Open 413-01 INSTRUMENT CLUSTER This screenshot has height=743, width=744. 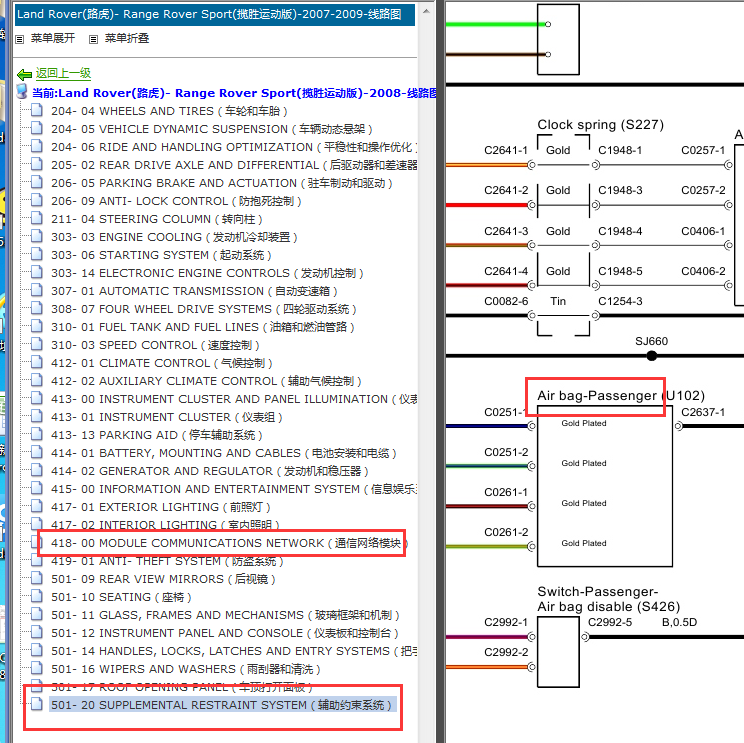coord(167,418)
